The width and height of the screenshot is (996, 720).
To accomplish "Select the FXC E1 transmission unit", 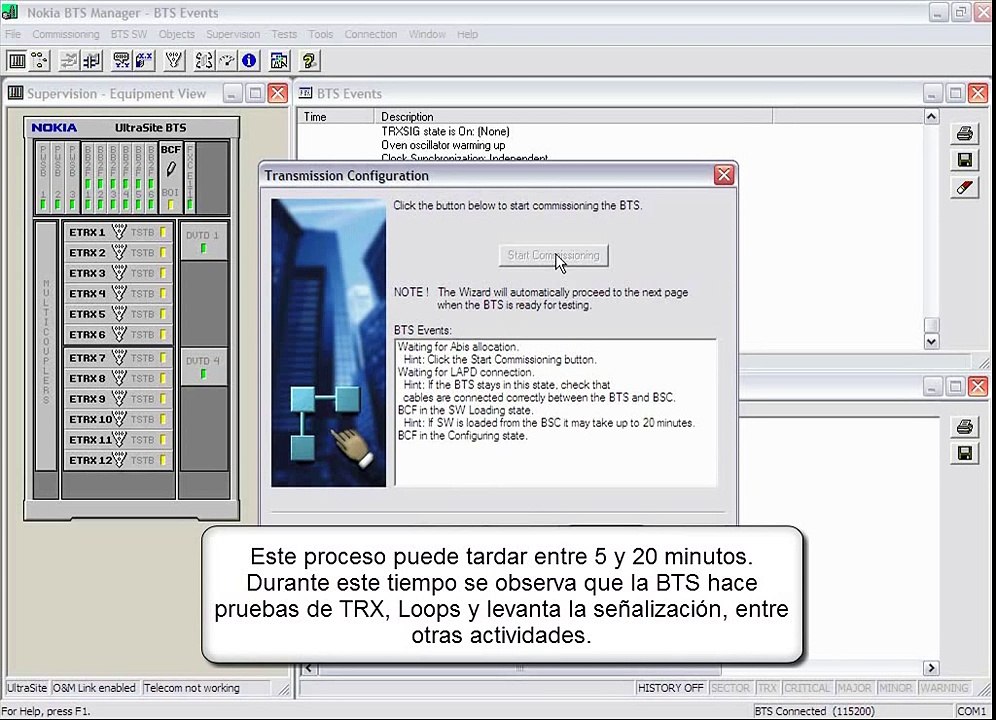I will (x=190, y=177).
